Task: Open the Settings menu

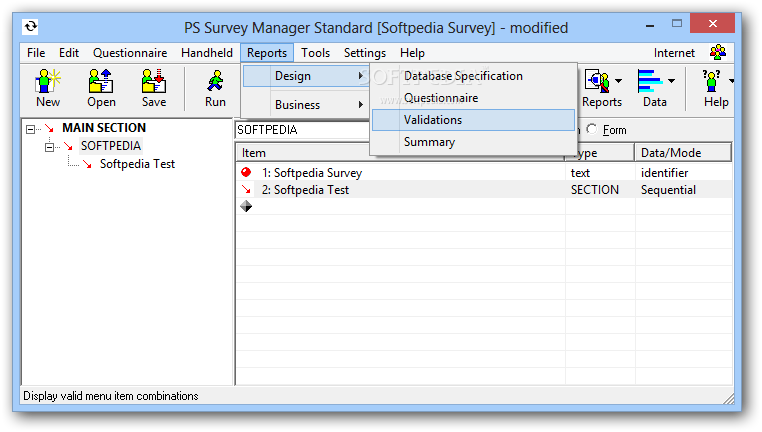Action: pyautogui.click(x=364, y=52)
